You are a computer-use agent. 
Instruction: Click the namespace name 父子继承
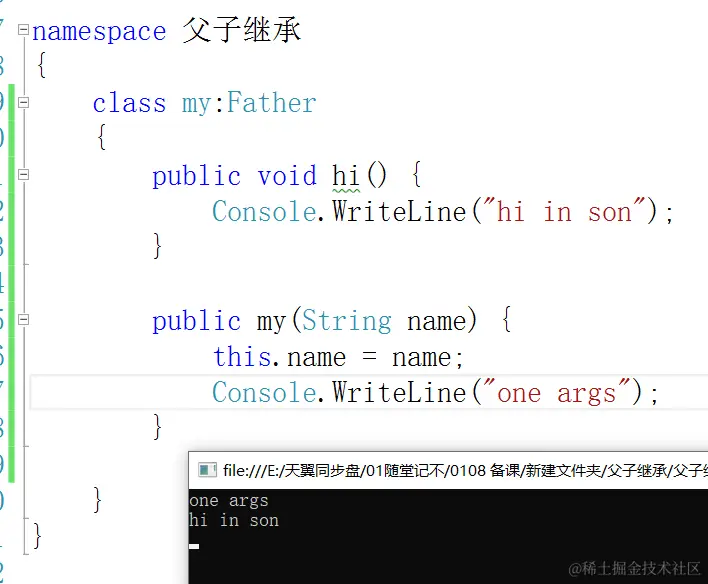click(241, 30)
